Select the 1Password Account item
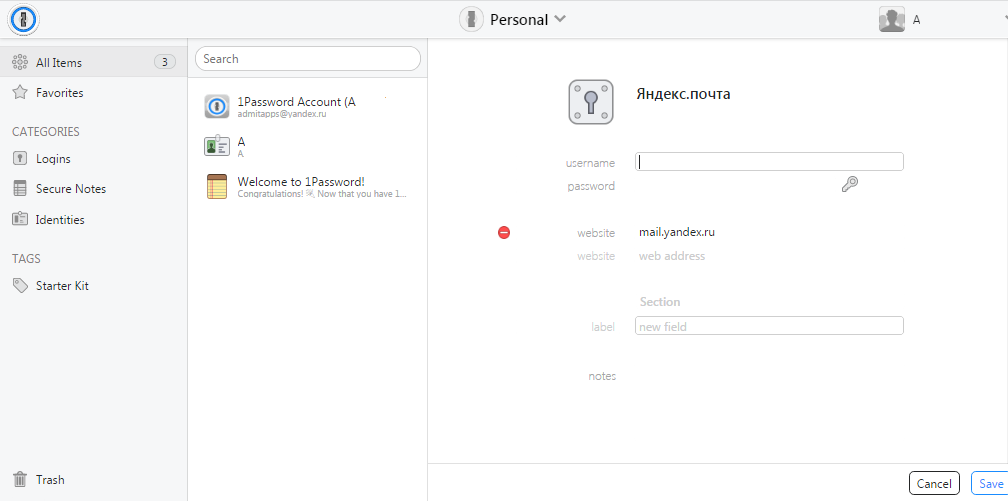The width and height of the screenshot is (1008, 501). [307, 107]
